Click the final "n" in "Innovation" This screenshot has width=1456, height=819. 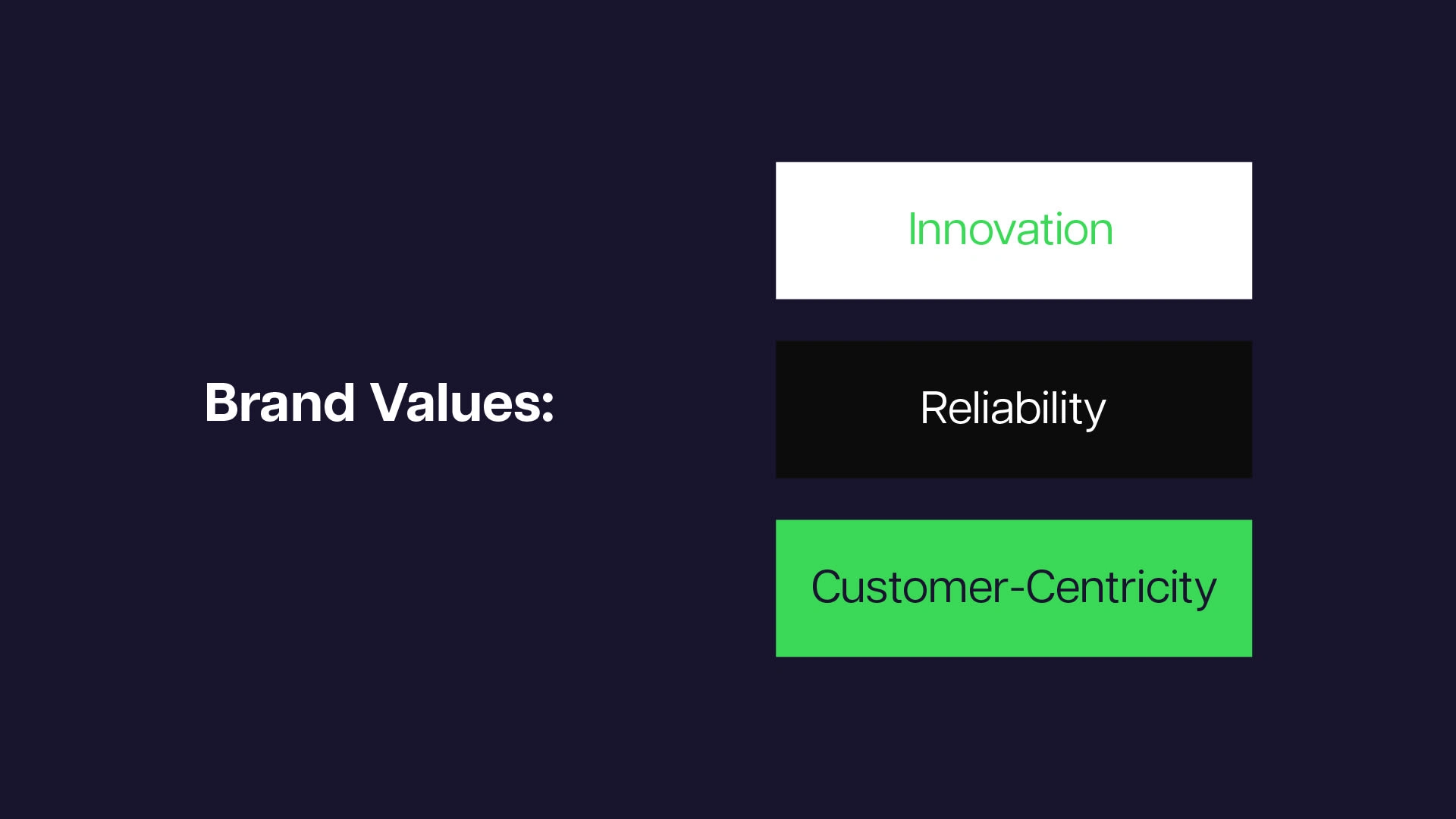coord(1100,232)
